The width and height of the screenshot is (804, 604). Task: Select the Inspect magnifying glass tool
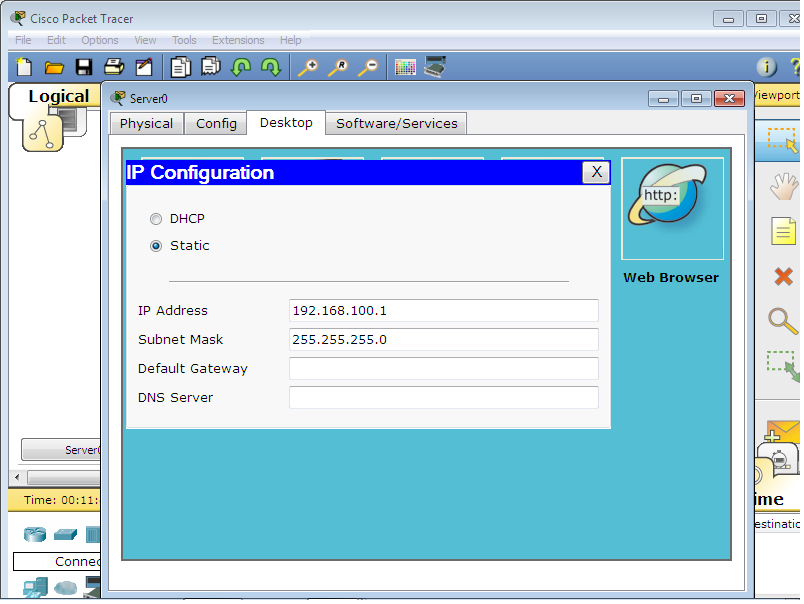pos(781,322)
